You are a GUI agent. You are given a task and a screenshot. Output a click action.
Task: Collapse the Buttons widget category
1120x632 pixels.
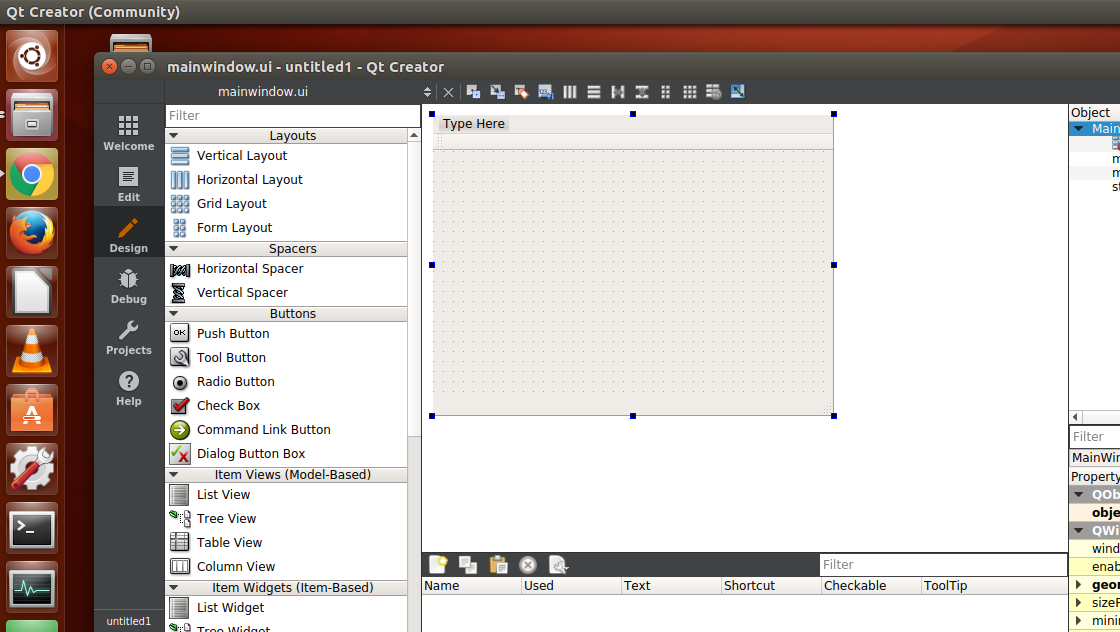click(x=174, y=313)
